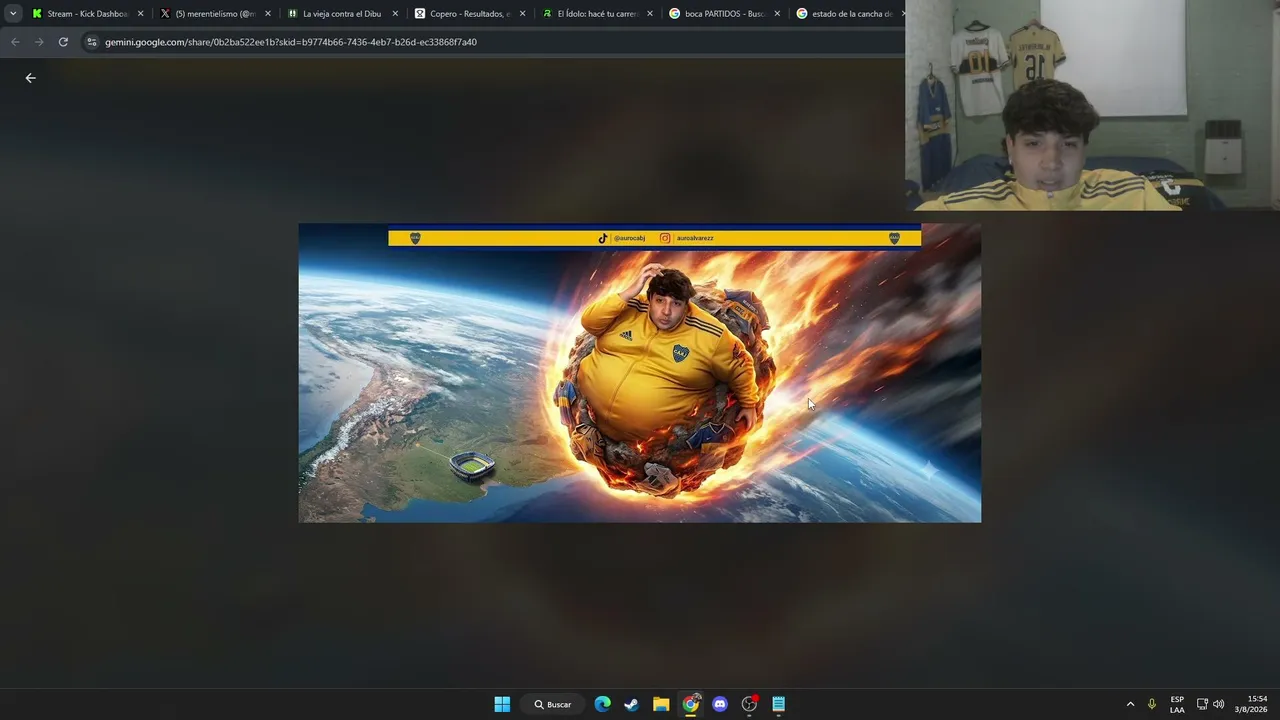
Task: Change the ESP LAA keyboard language
Action: 1177,704
